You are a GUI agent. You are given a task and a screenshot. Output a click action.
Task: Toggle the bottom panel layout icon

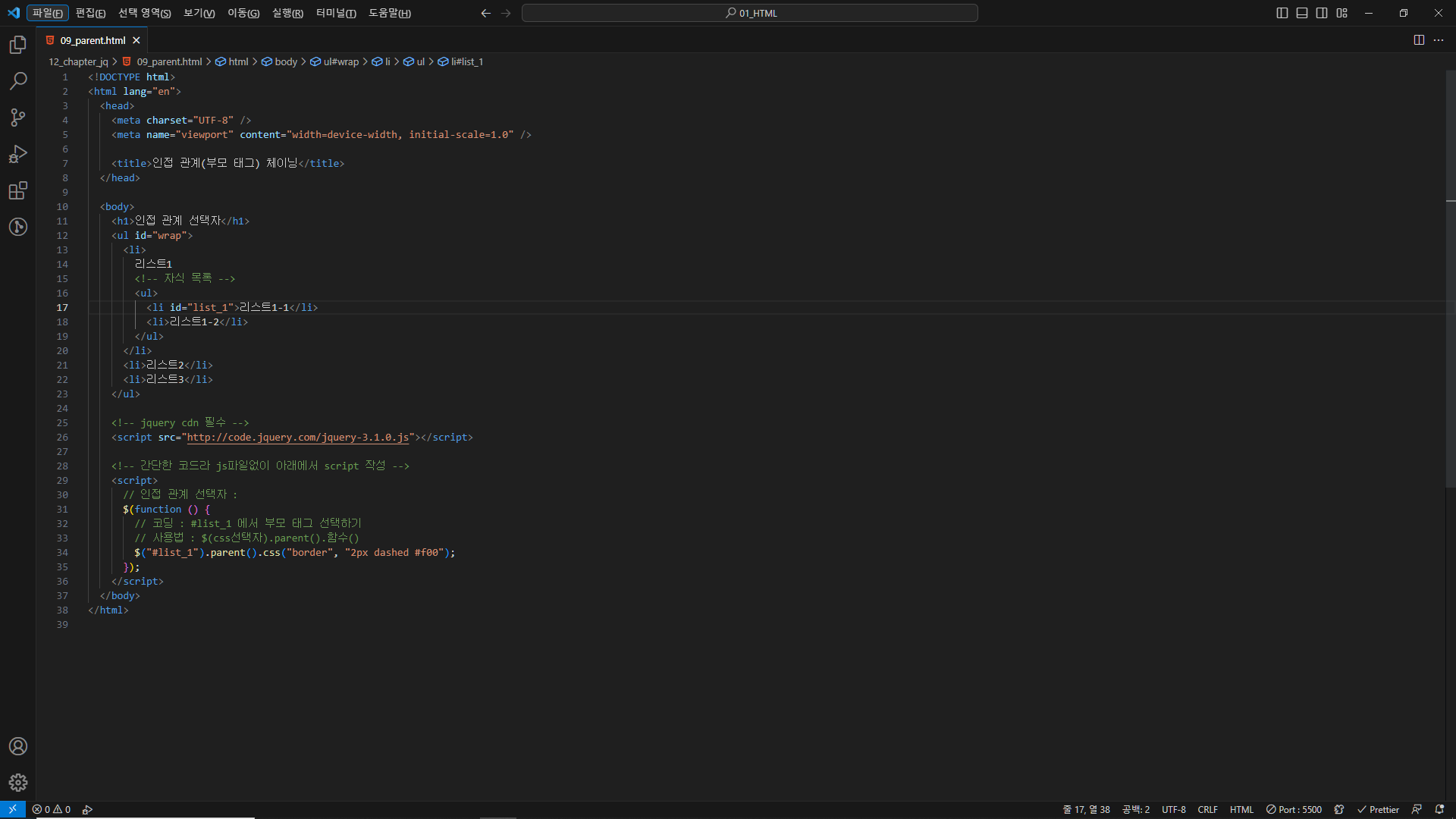pyautogui.click(x=1302, y=13)
